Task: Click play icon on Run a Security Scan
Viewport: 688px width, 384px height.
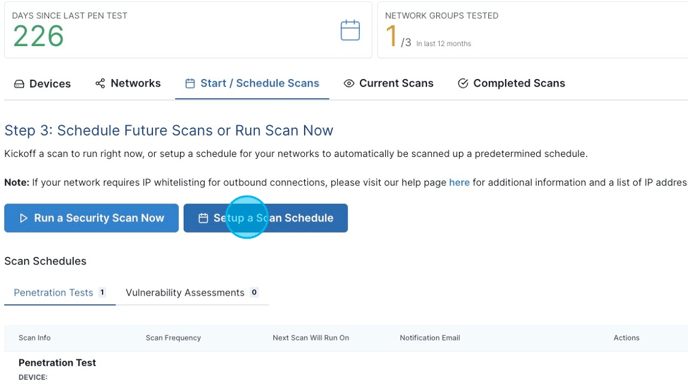Action: (x=24, y=218)
